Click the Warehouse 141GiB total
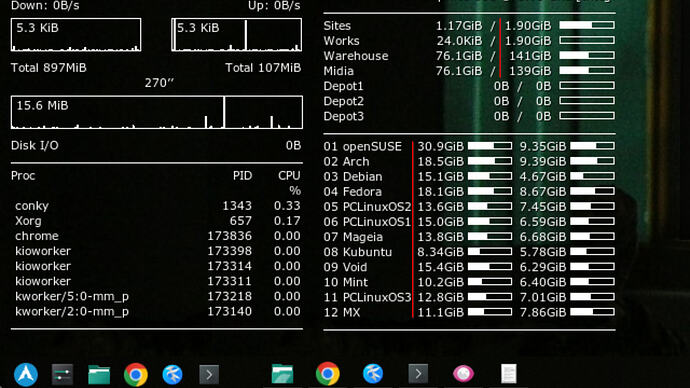This screenshot has height=388, width=690. (530, 56)
